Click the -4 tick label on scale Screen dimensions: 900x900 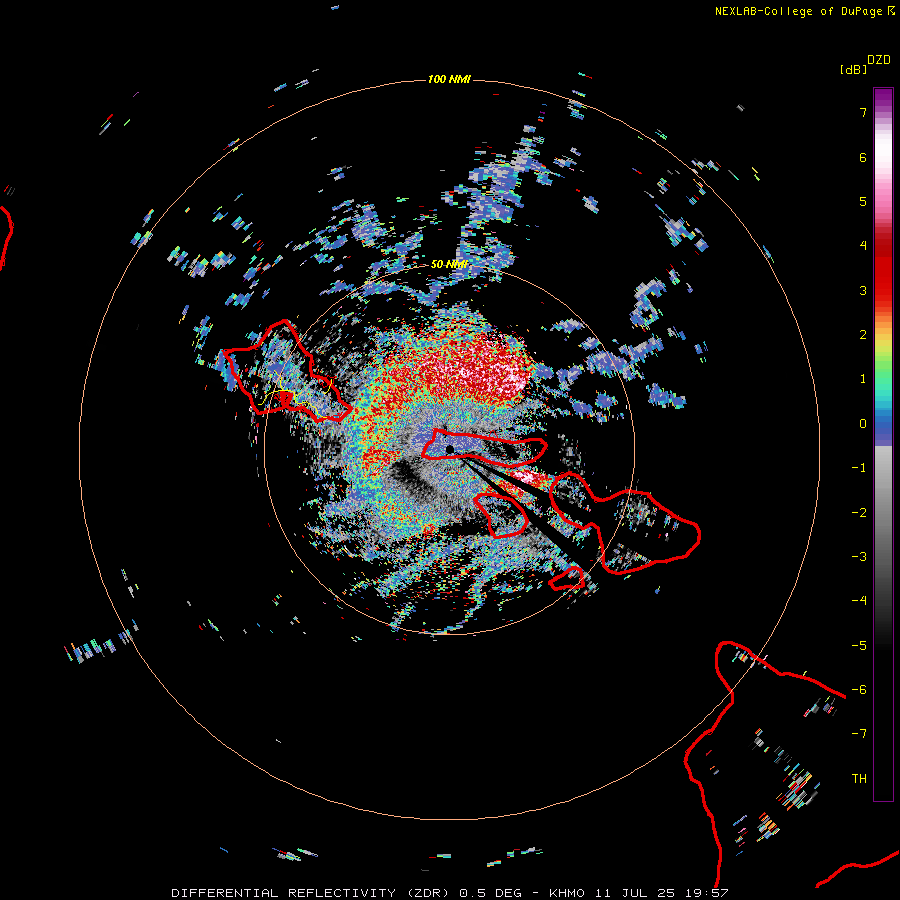[x=859, y=601]
